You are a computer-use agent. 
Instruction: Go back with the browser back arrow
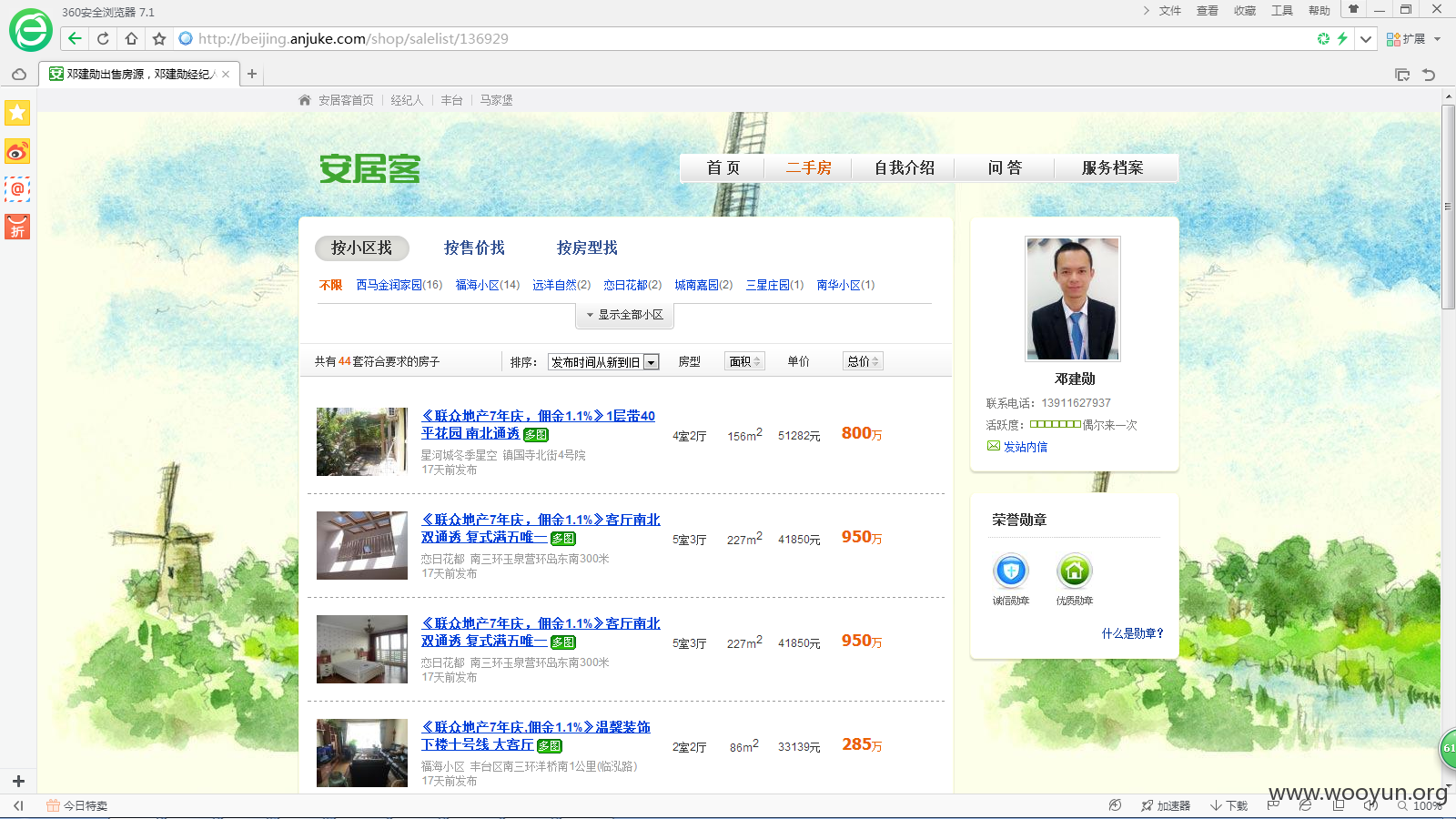click(x=75, y=38)
